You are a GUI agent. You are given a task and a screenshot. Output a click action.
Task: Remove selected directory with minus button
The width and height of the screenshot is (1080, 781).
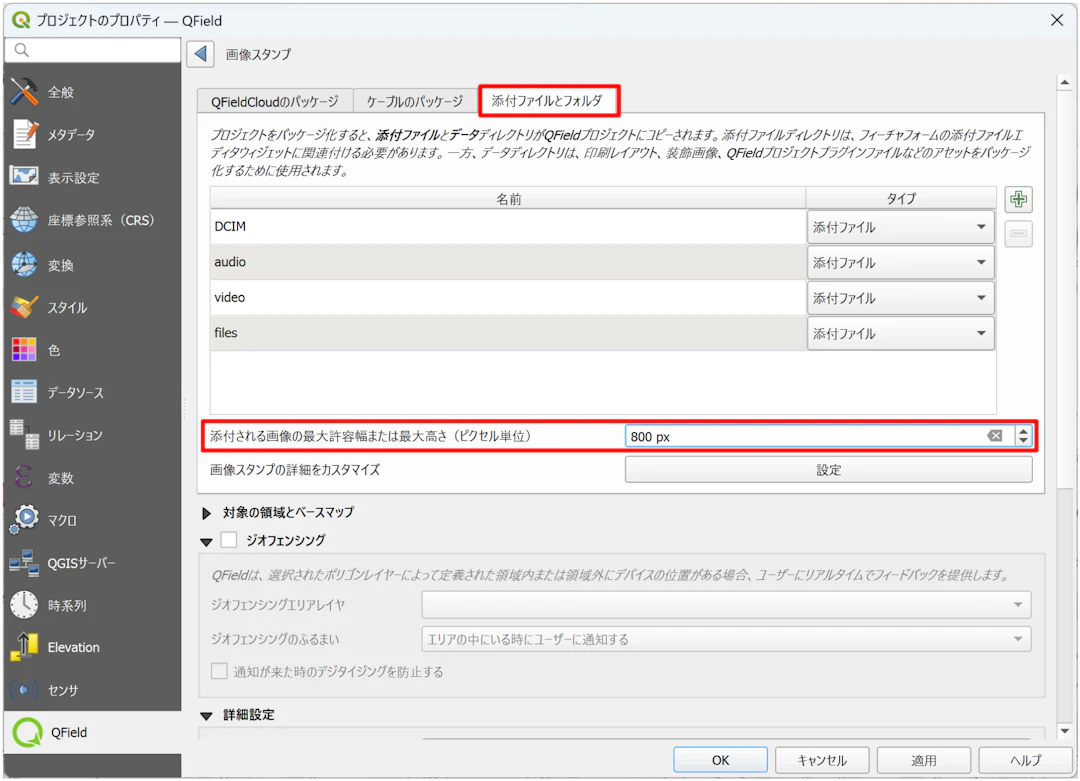click(x=1018, y=234)
